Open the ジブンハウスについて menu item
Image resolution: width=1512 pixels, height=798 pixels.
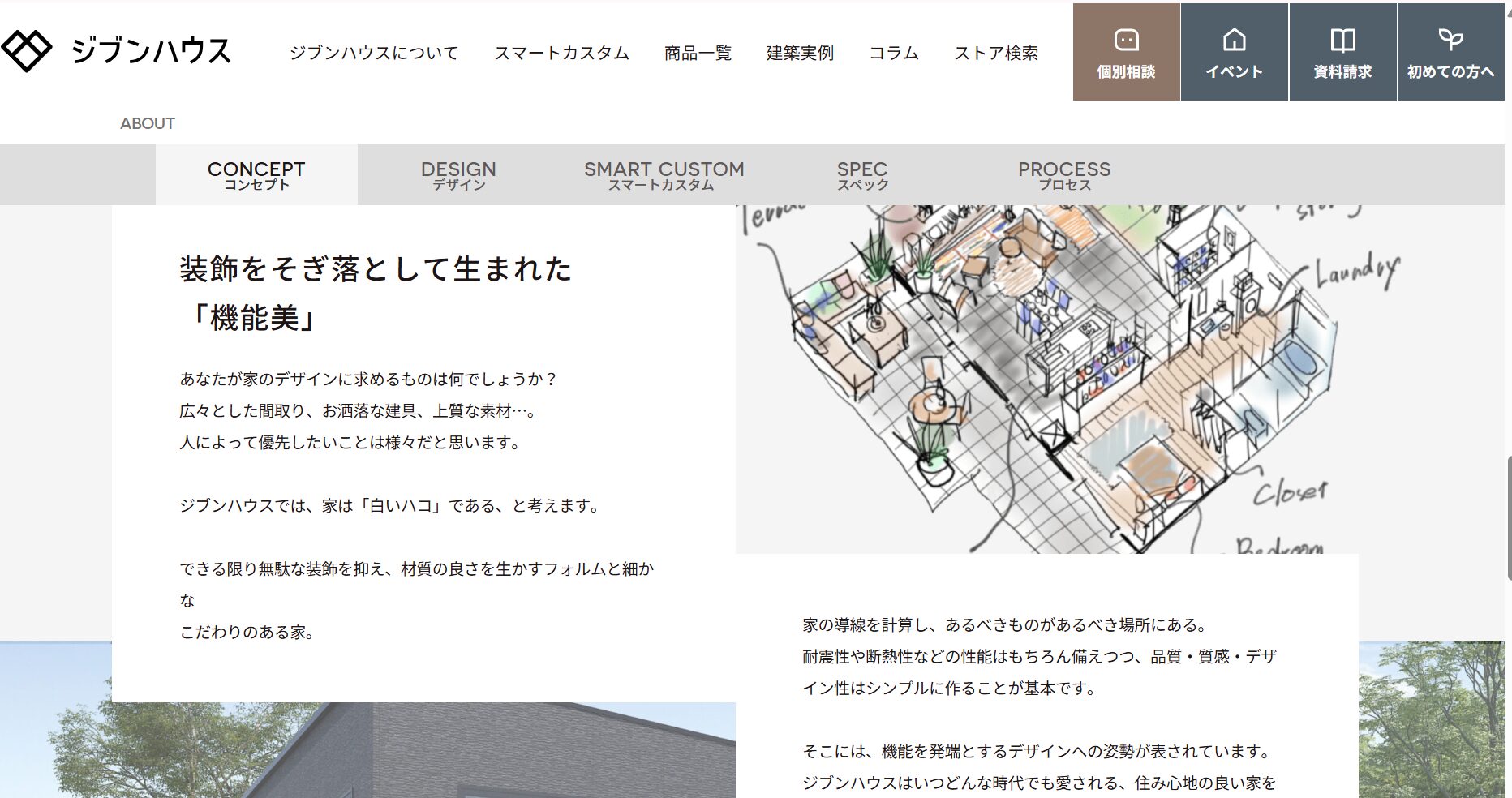(x=374, y=54)
